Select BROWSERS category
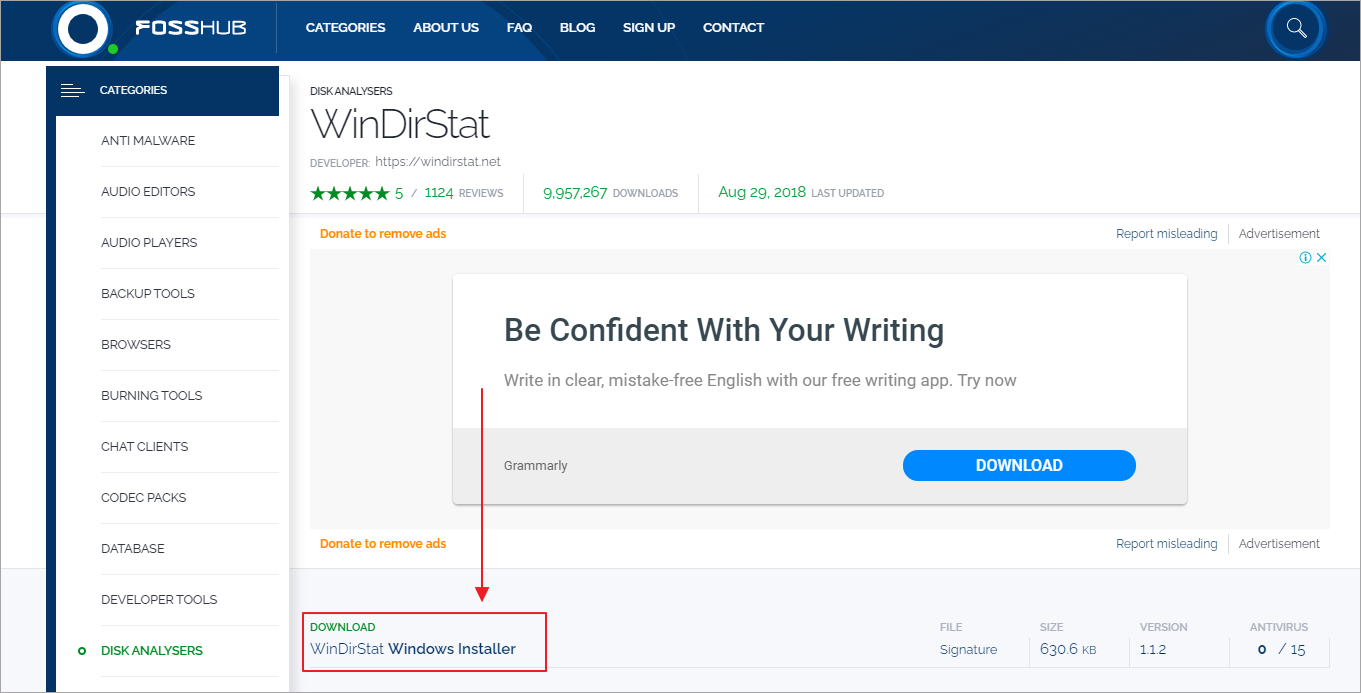The image size is (1361, 693). tap(136, 345)
